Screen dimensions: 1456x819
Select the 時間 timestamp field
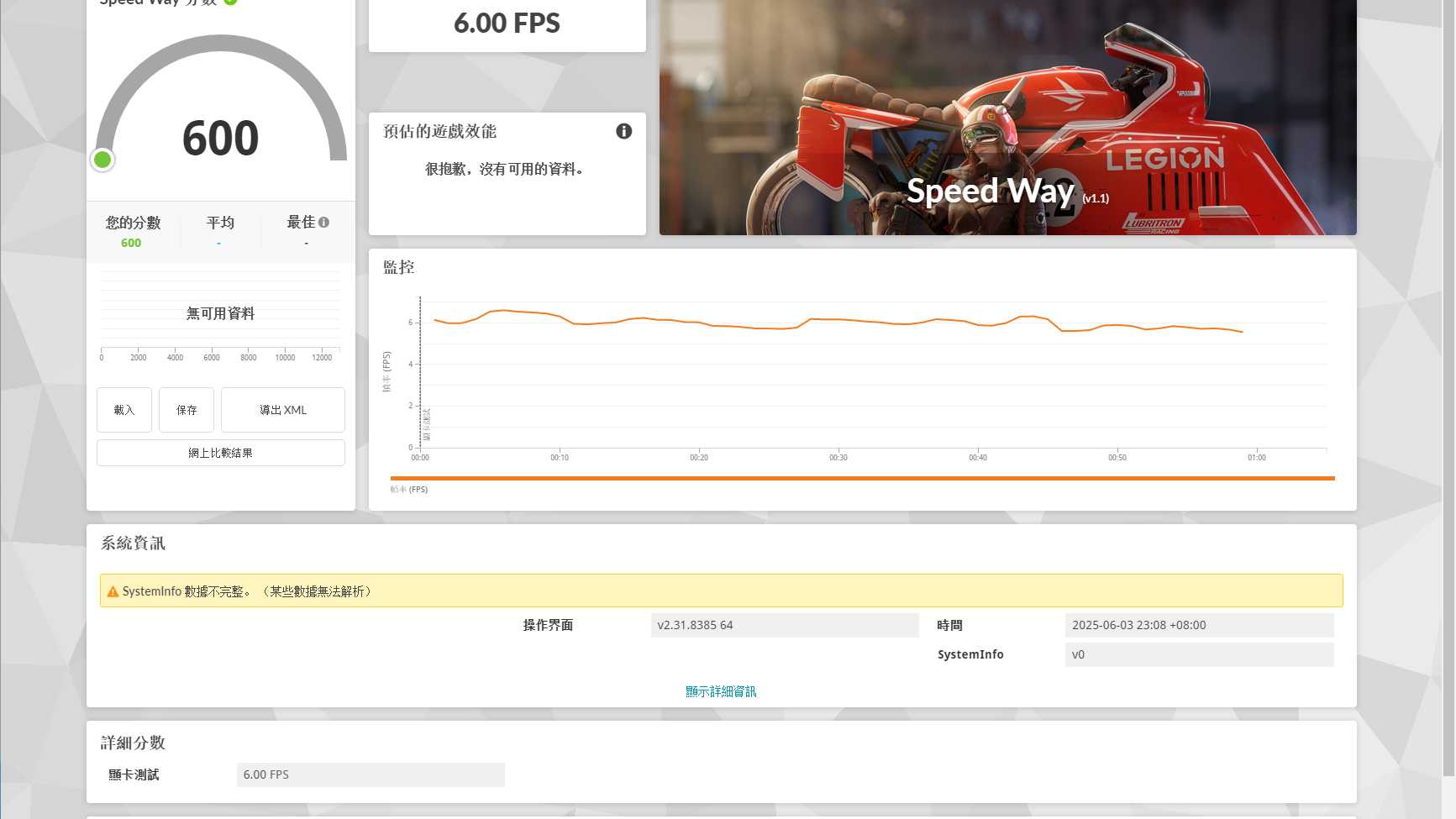click(x=1199, y=625)
